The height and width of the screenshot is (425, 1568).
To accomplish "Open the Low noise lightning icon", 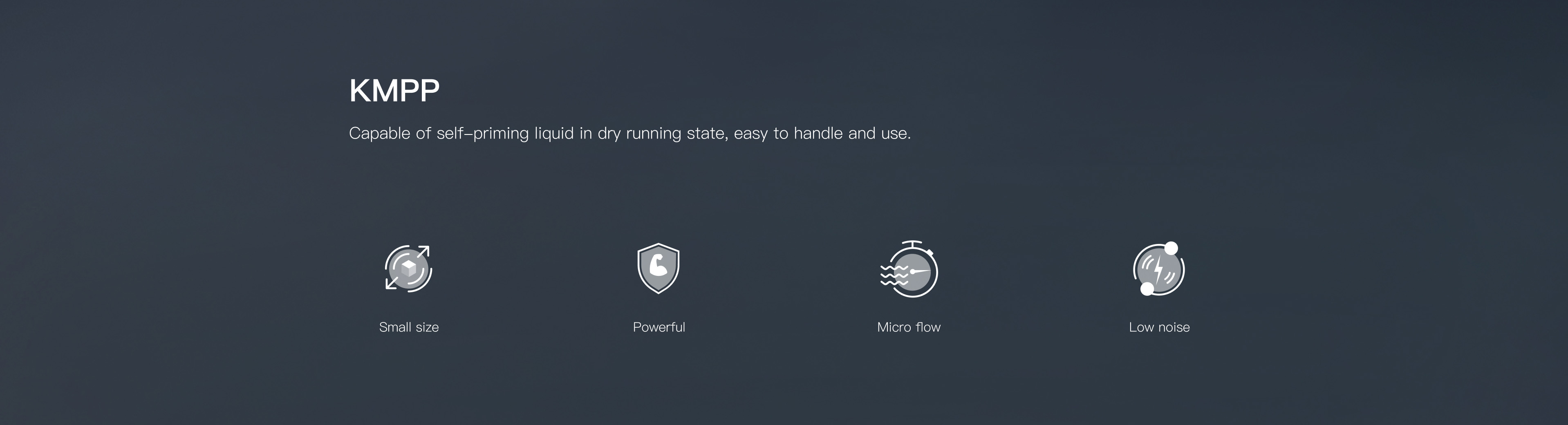I will (x=1159, y=268).
